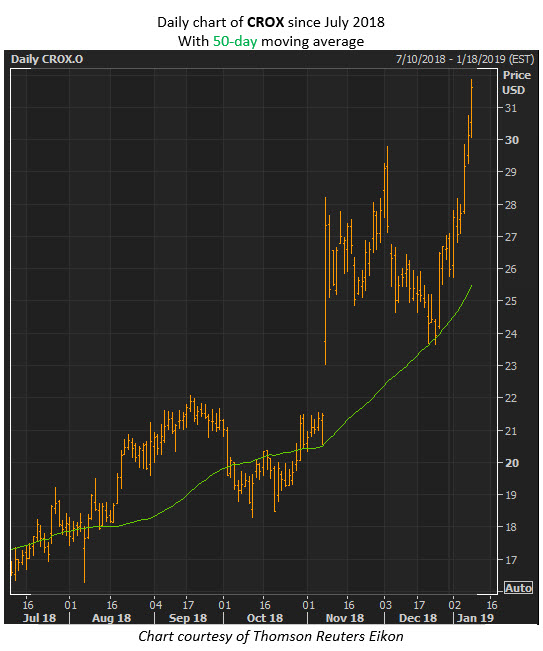
Task: Click the 28 price axis label
Action: (511, 205)
